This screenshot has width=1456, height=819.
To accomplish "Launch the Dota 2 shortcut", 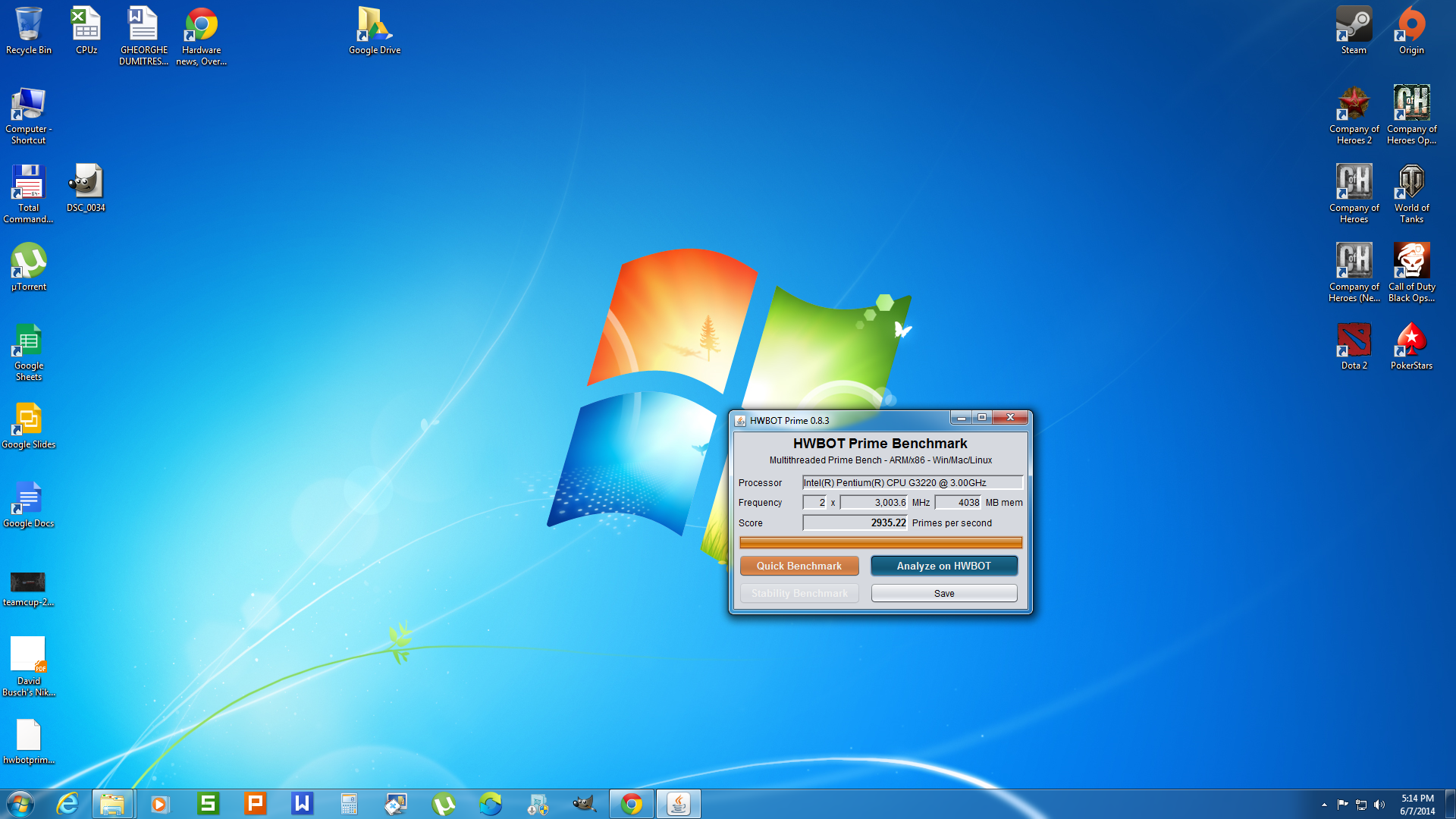I will pyautogui.click(x=1354, y=347).
